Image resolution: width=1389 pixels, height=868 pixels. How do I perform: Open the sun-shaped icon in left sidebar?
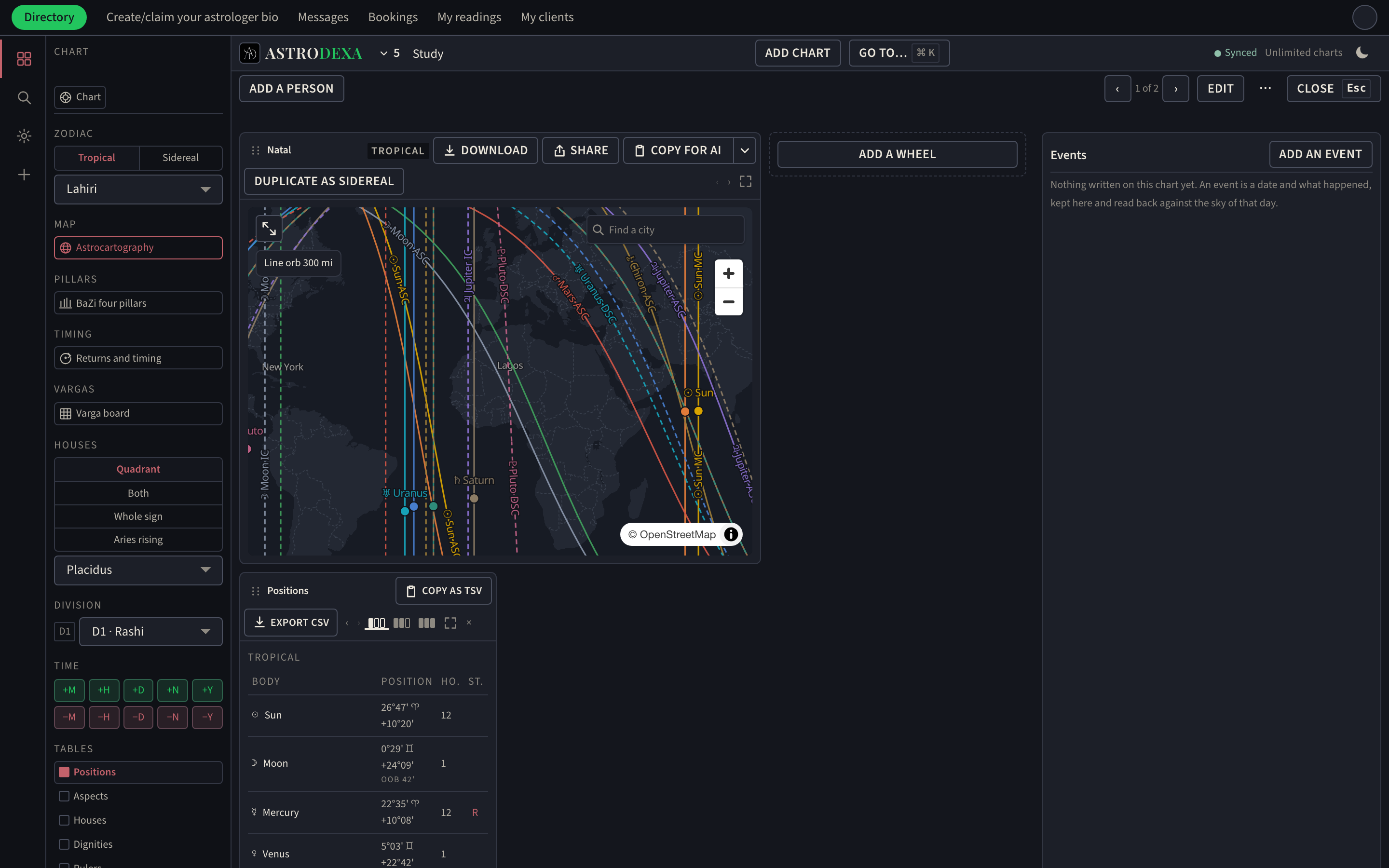tap(24, 136)
